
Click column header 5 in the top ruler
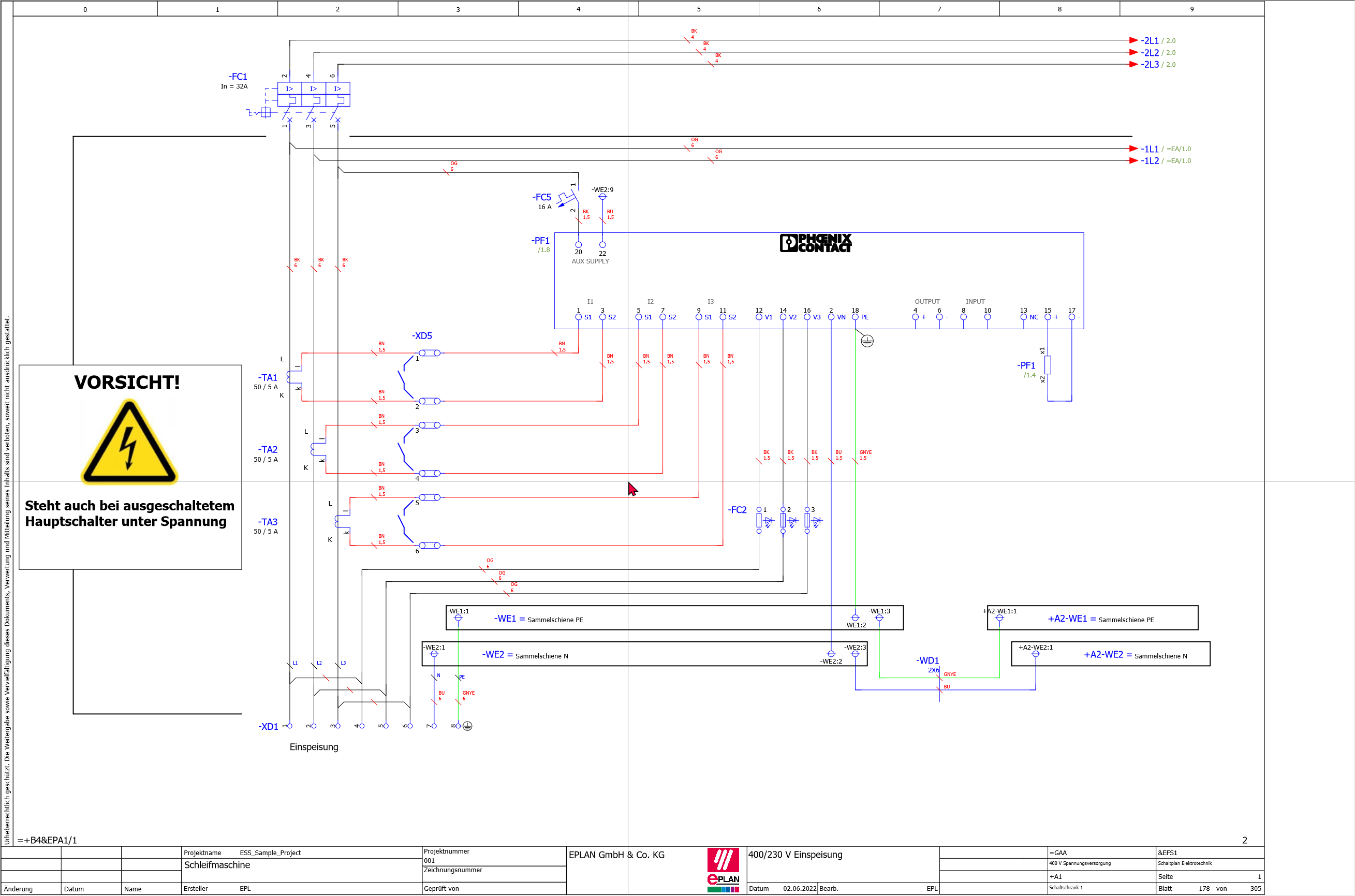click(x=698, y=9)
